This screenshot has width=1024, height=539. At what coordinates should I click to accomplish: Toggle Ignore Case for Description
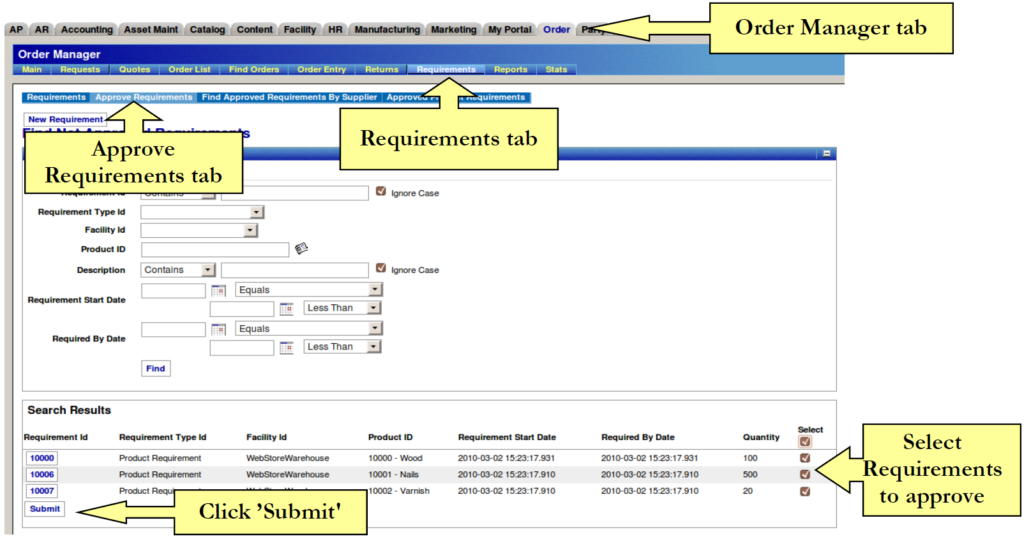tap(380, 269)
